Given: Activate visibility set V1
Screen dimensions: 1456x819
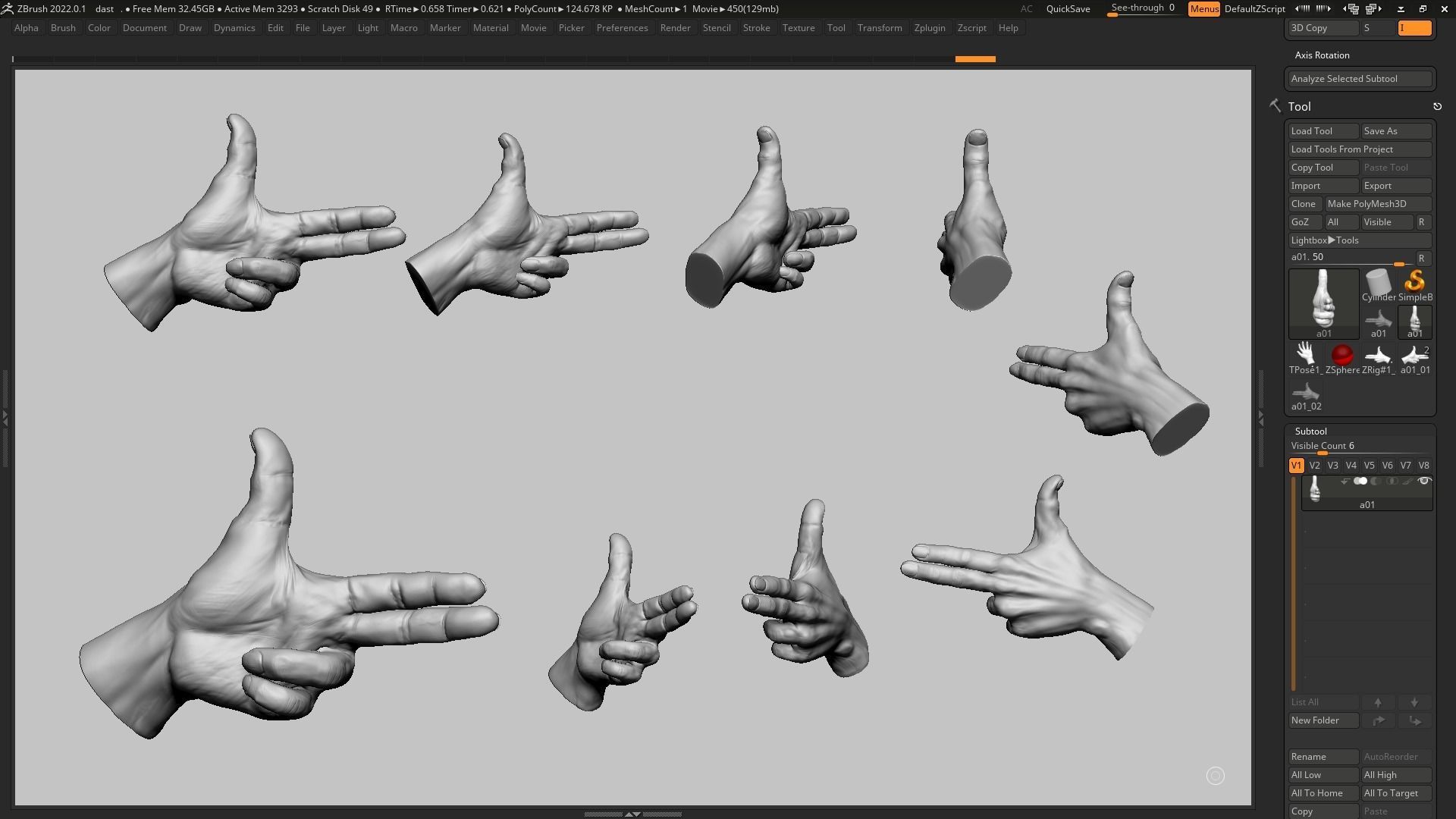Looking at the screenshot, I should [1296, 466].
